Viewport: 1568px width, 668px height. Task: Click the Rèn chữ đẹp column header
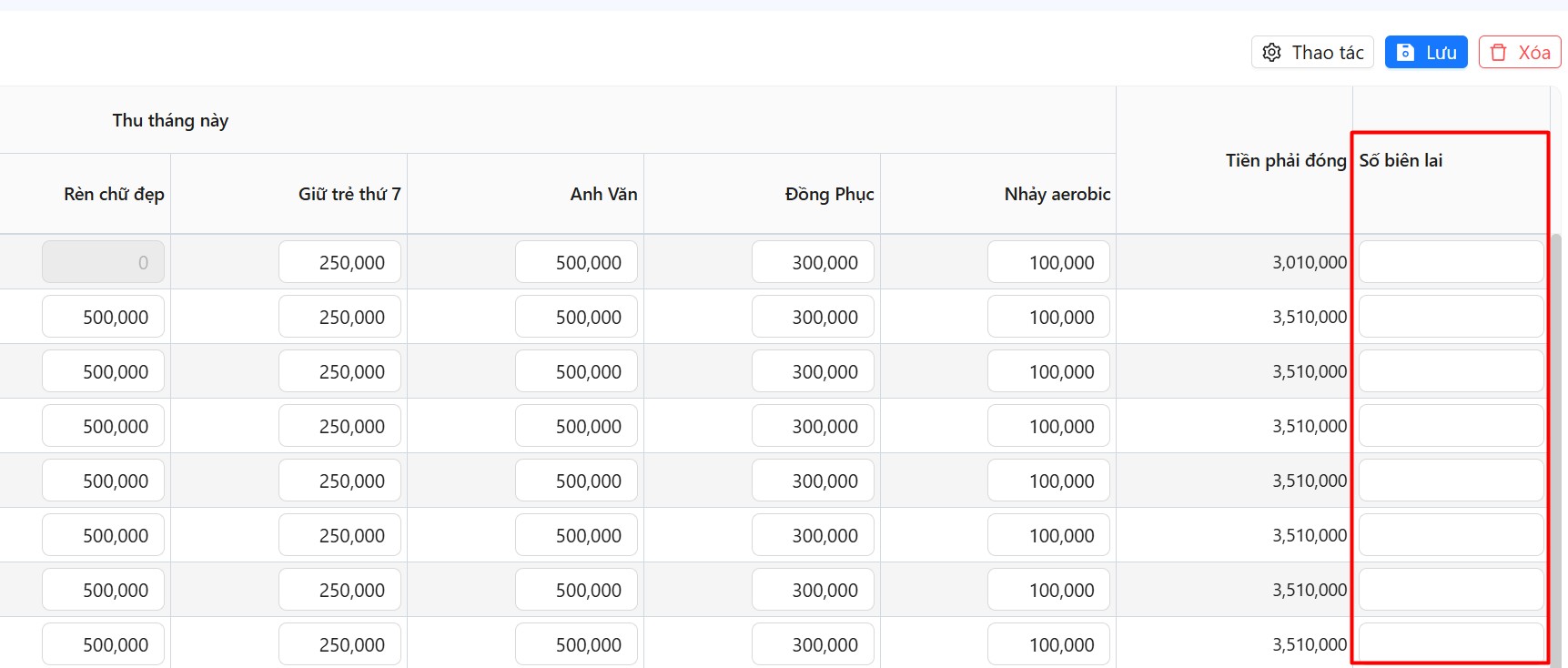point(114,195)
